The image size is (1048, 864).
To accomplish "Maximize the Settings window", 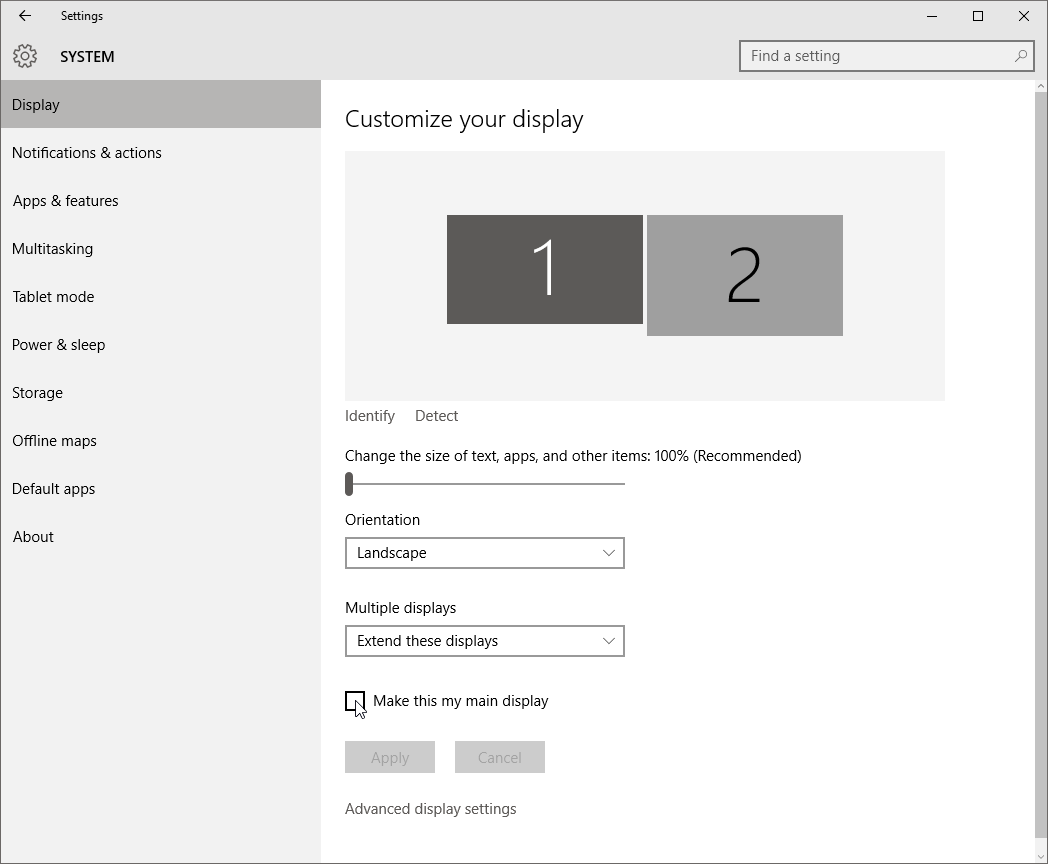I will 978,16.
